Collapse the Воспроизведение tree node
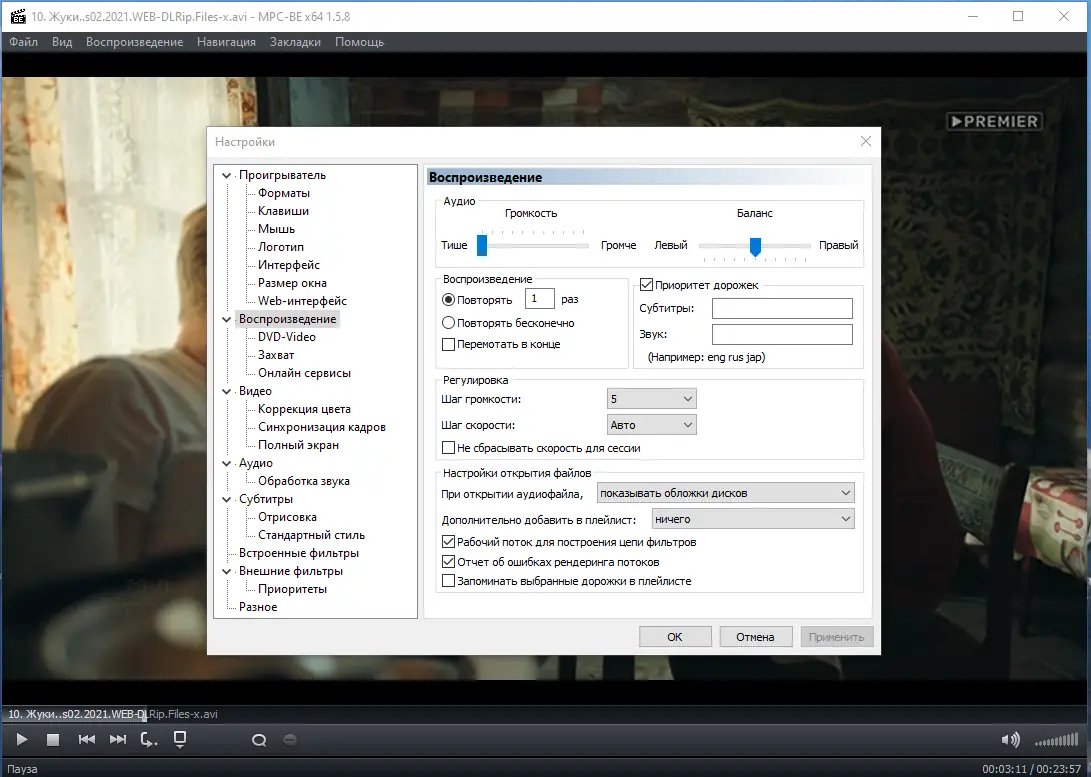Image resolution: width=1091 pixels, height=777 pixels. (226, 319)
